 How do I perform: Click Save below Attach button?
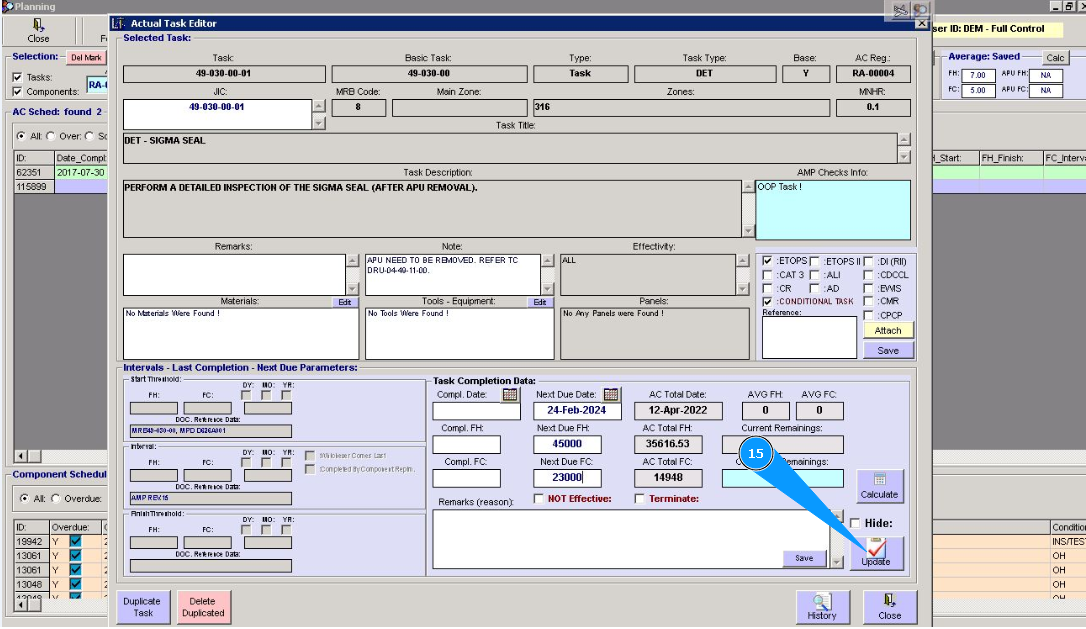[x=888, y=351]
